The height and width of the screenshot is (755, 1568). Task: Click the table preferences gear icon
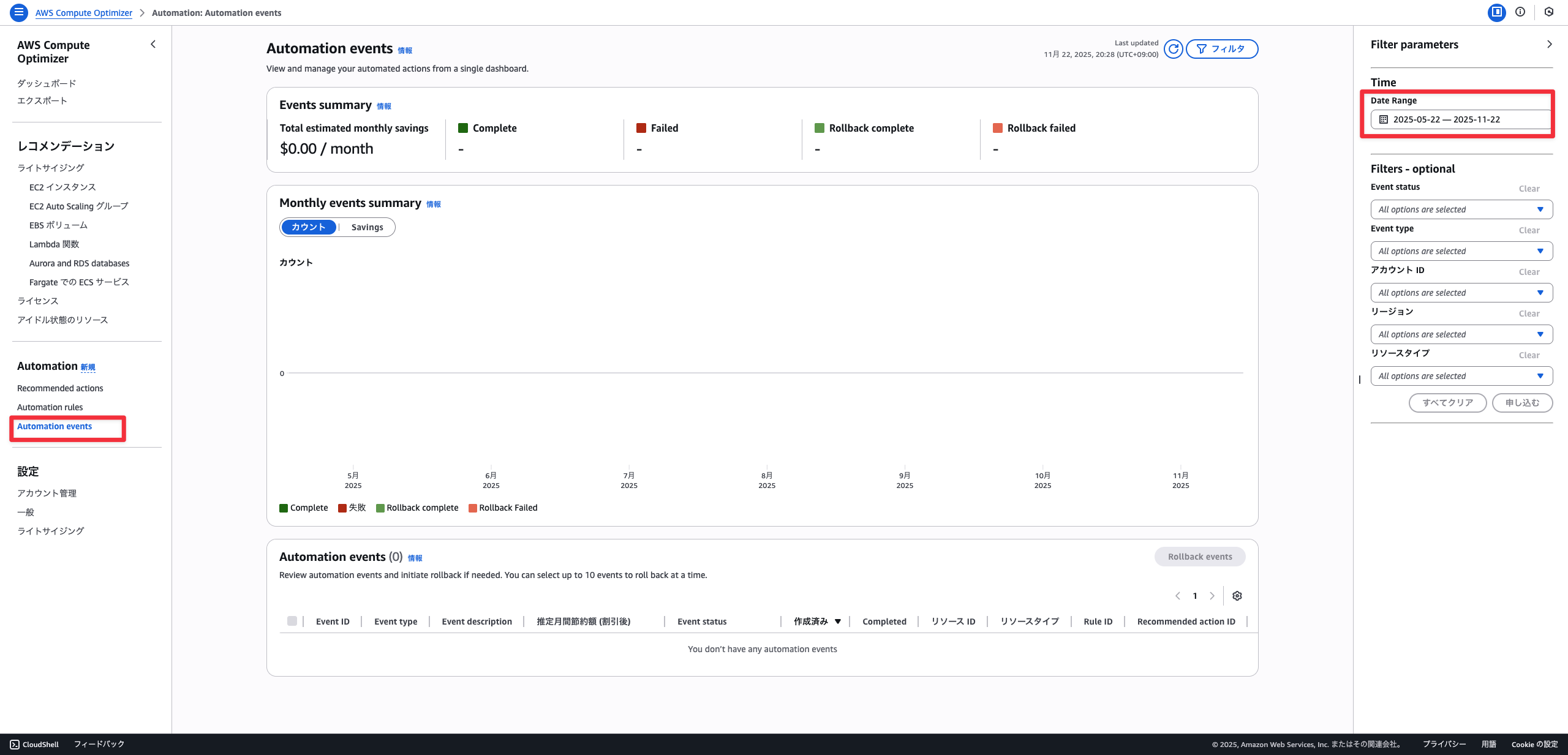point(1237,596)
